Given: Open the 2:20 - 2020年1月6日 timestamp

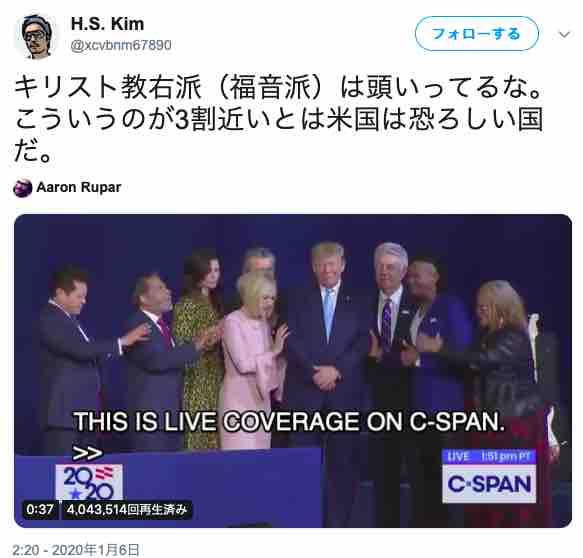Looking at the screenshot, I should click(x=76, y=550).
